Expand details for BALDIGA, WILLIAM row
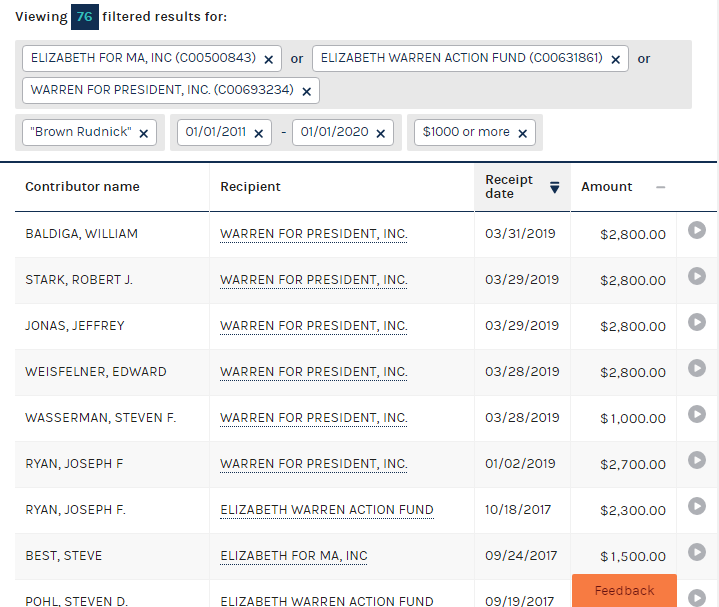Viewport: 719px width, 607px height. (697, 230)
